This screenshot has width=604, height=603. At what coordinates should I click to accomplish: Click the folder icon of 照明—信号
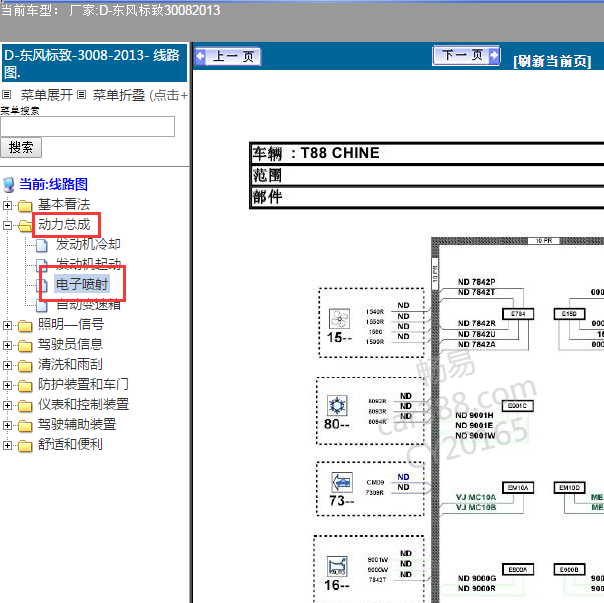pos(25,326)
